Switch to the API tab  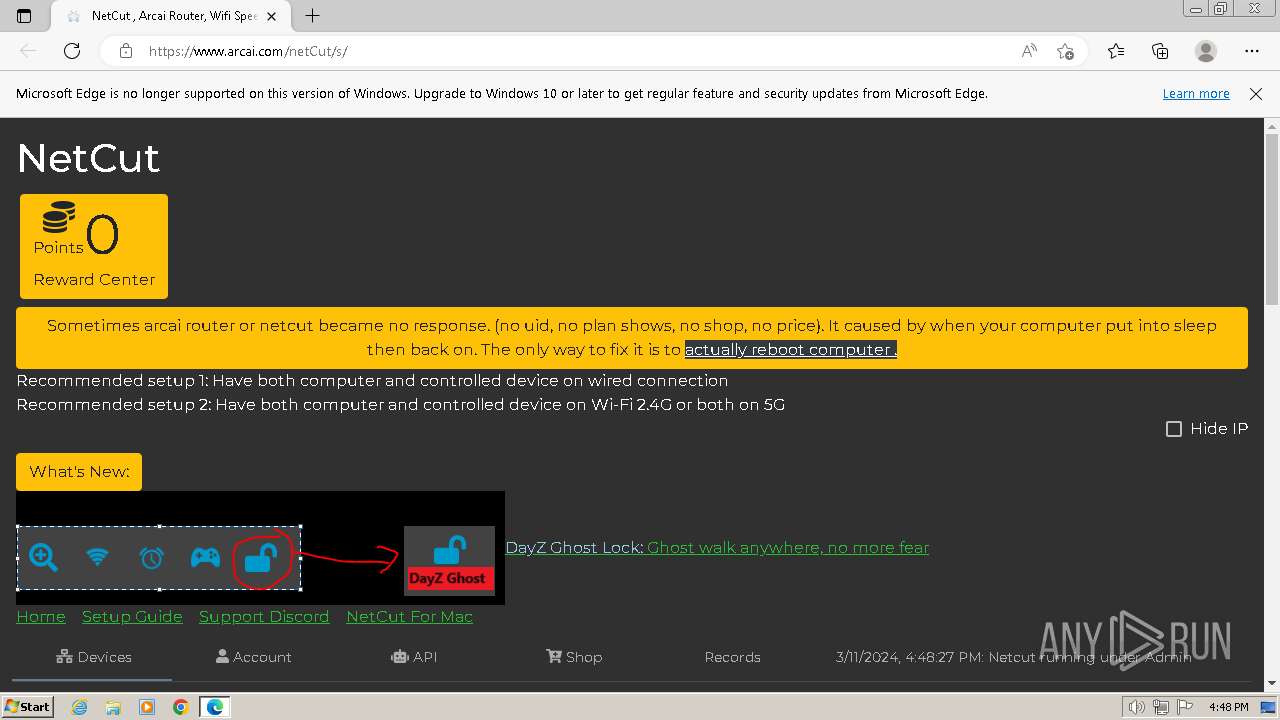(414, 657)
